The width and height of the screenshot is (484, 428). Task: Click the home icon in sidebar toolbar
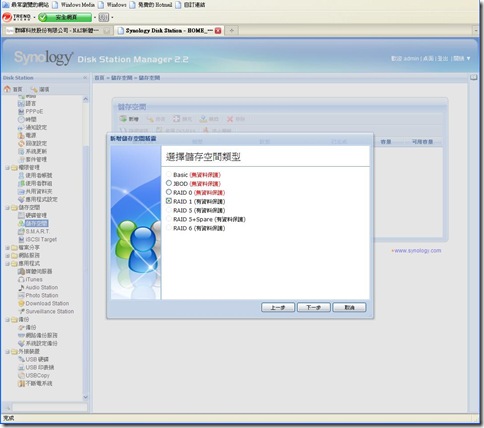(x=7, y=89)
